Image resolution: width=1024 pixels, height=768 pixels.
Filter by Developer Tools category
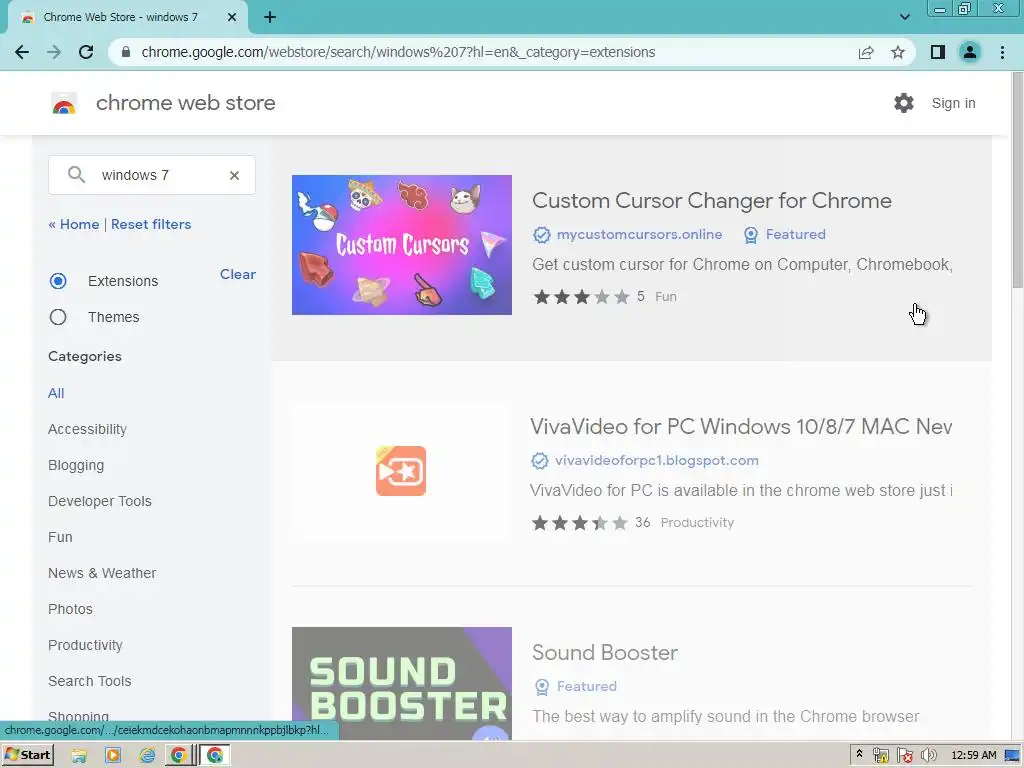coord(100,501)
